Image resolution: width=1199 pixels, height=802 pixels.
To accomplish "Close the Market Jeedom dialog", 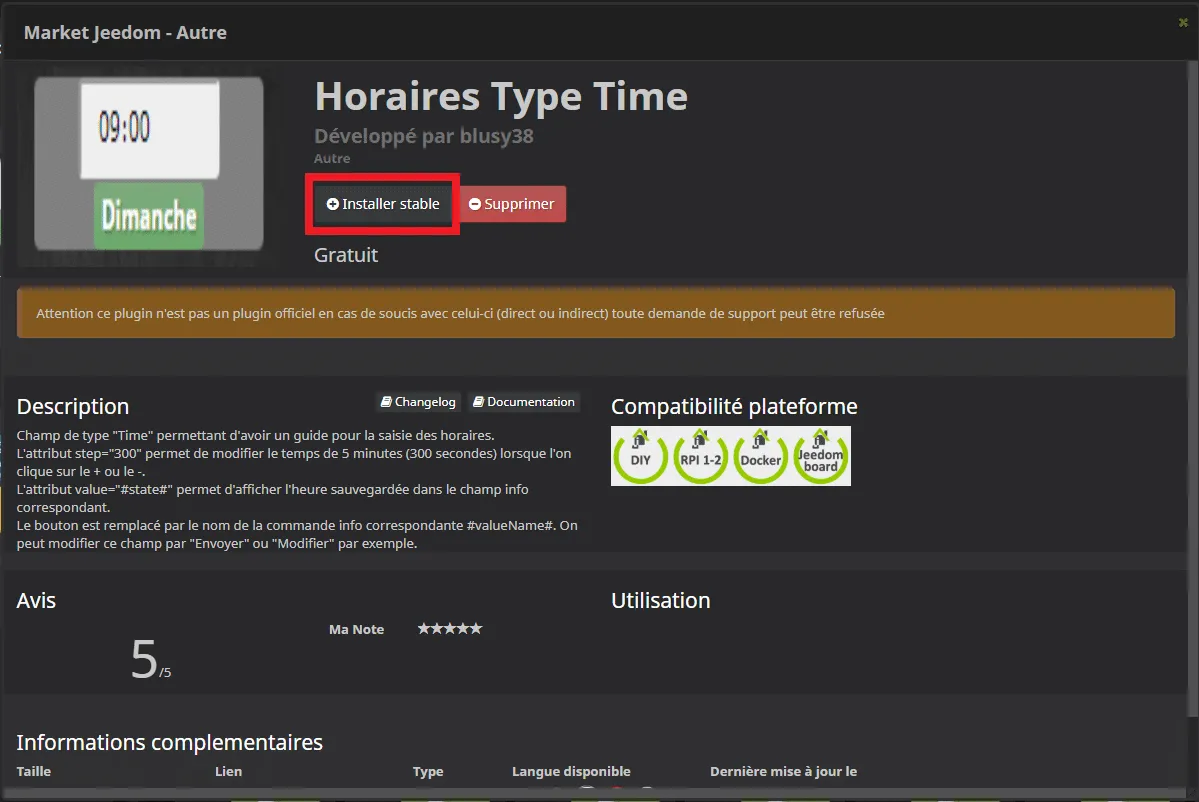I will tap(1183, 22).
